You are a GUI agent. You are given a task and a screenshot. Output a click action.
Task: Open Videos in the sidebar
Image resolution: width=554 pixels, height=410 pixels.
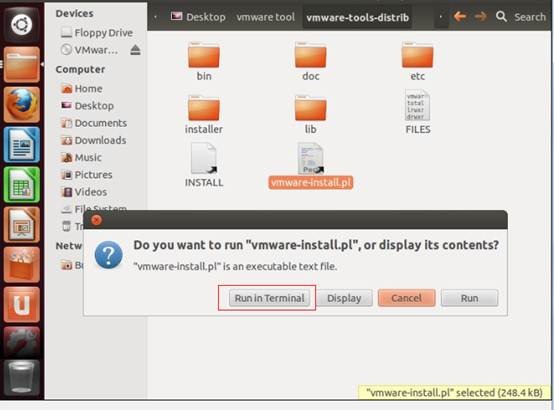click(84, 192)
